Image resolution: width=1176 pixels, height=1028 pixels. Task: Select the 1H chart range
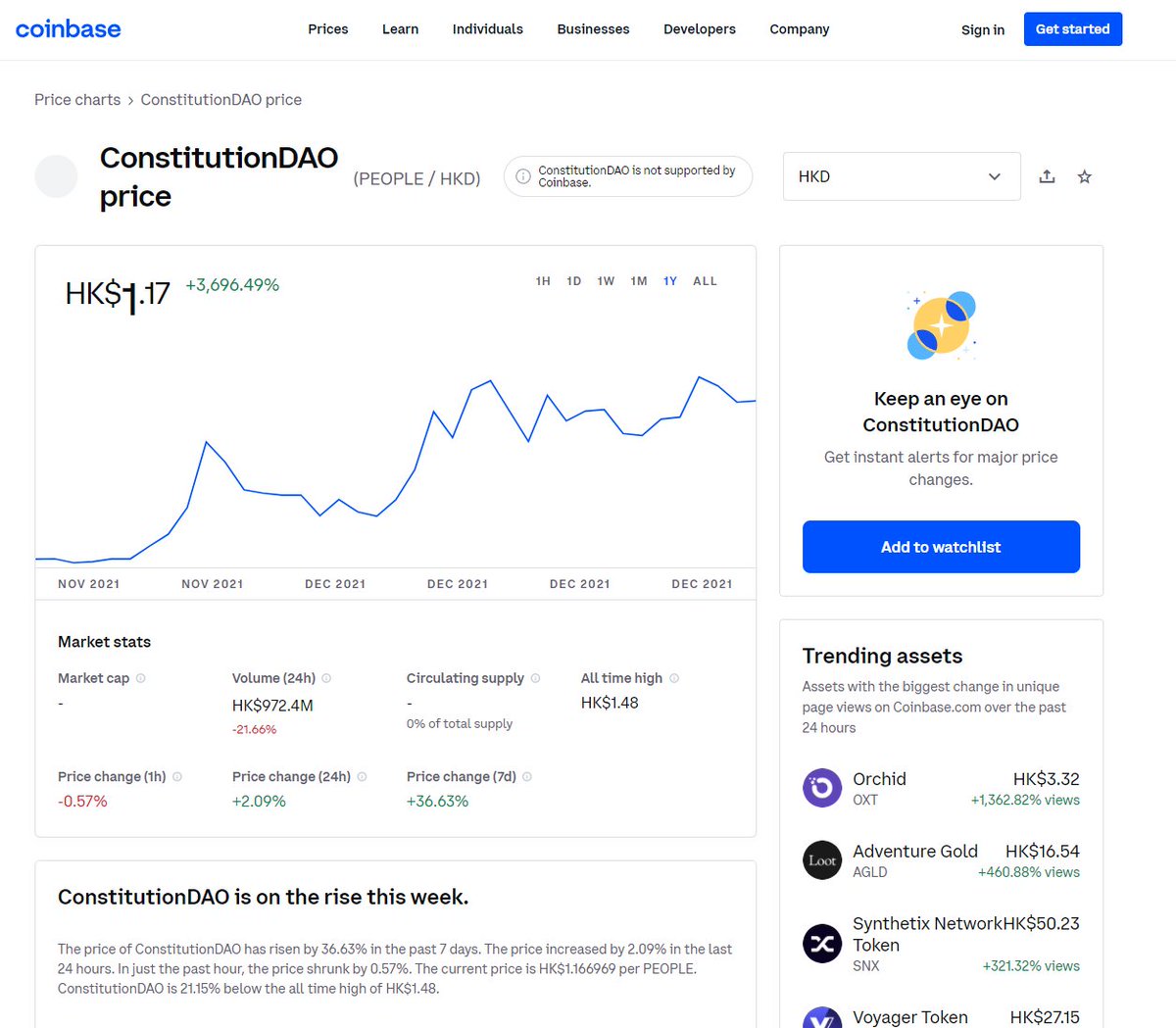coord(543,281)
